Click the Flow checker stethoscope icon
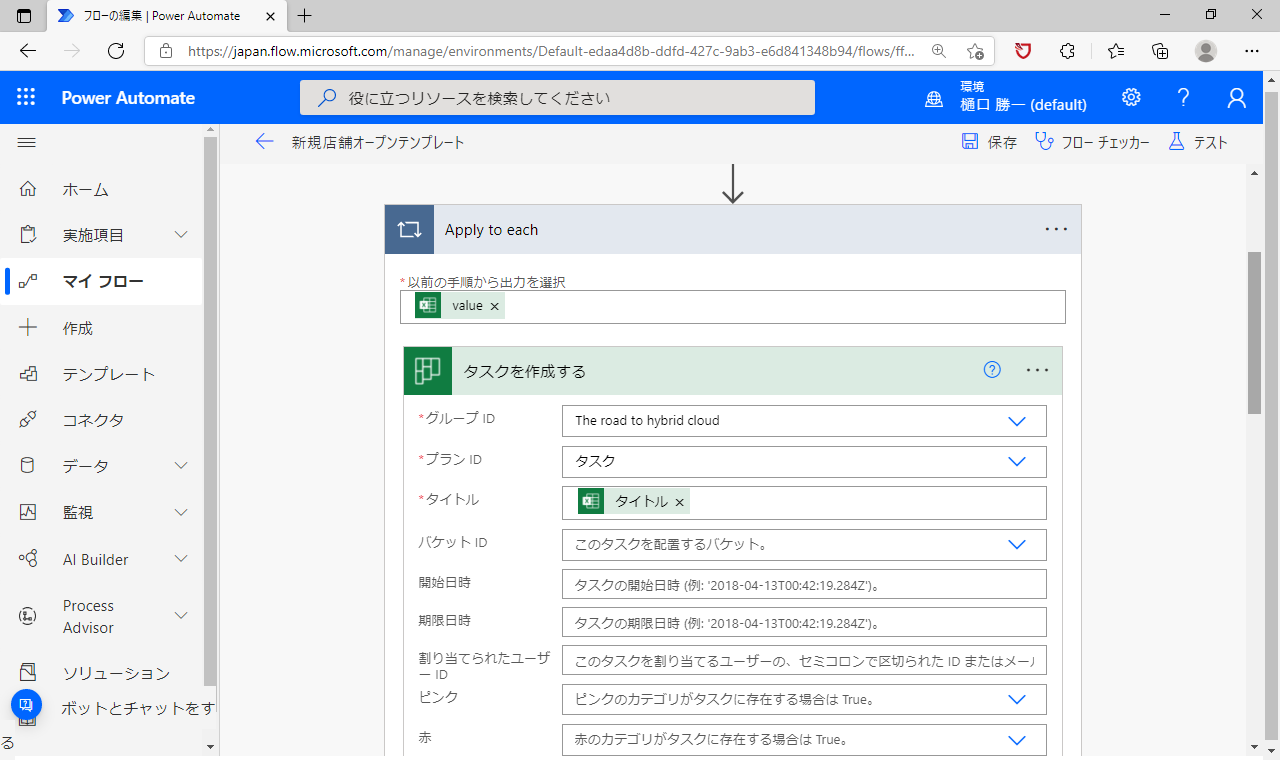Screen dimensions: 1280x760 (1044, 142)
